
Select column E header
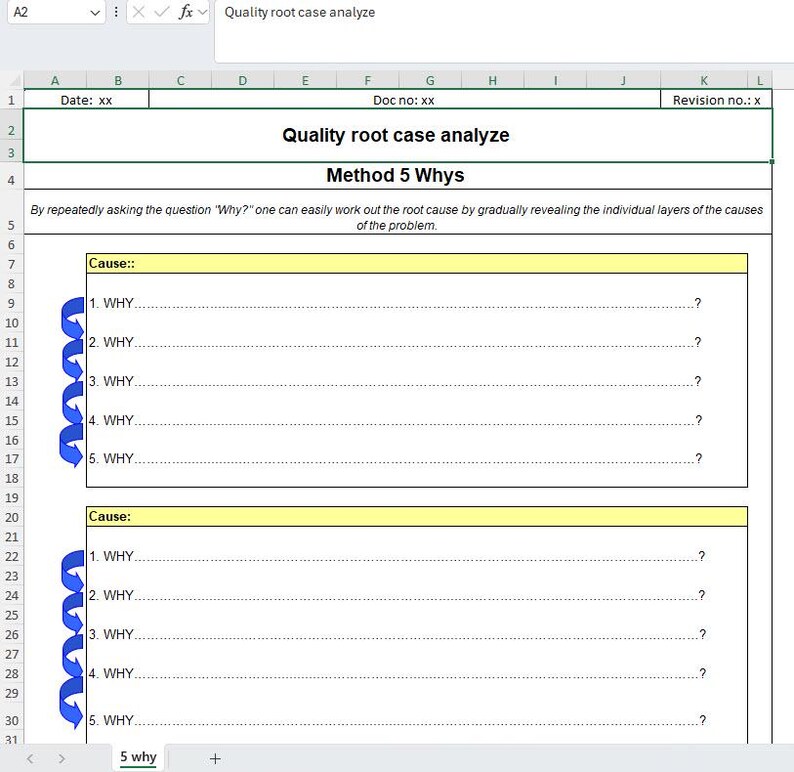click(x=305, y=80)
